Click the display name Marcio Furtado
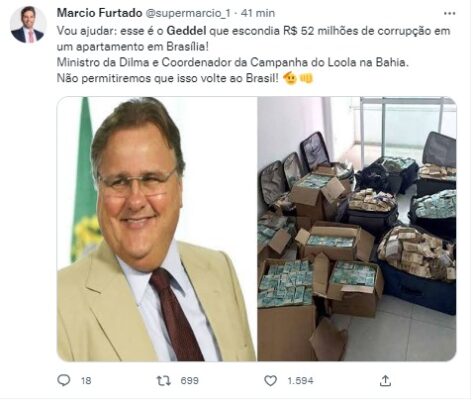 coord(99,13)
